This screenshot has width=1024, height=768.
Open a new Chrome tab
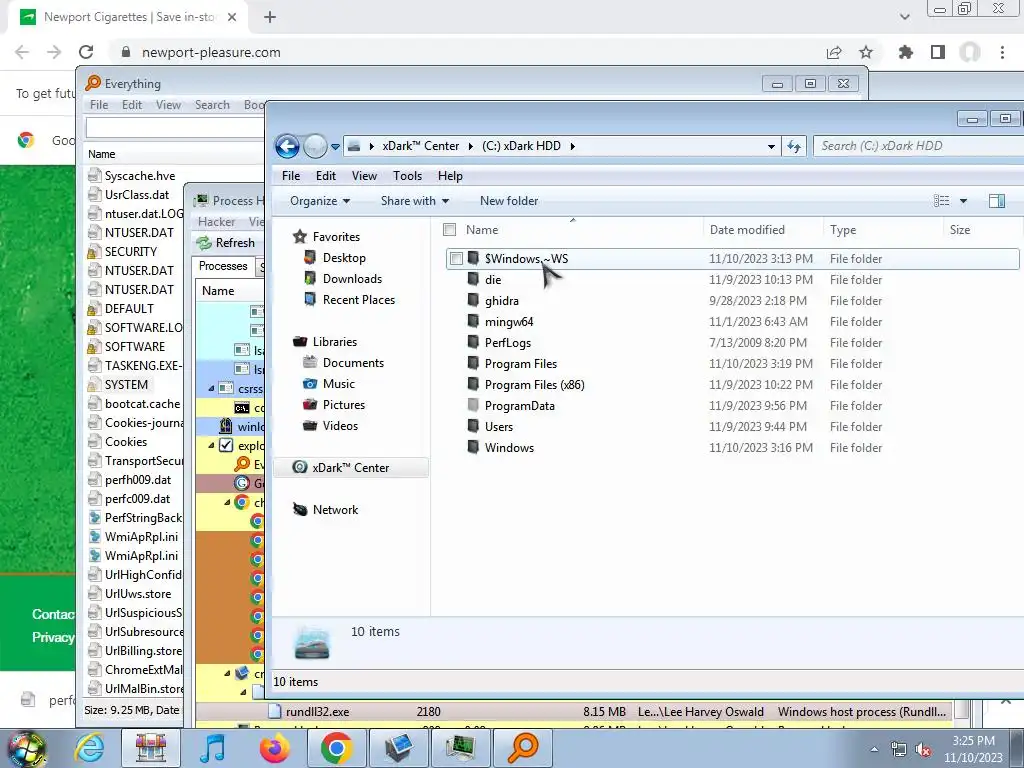270,17
